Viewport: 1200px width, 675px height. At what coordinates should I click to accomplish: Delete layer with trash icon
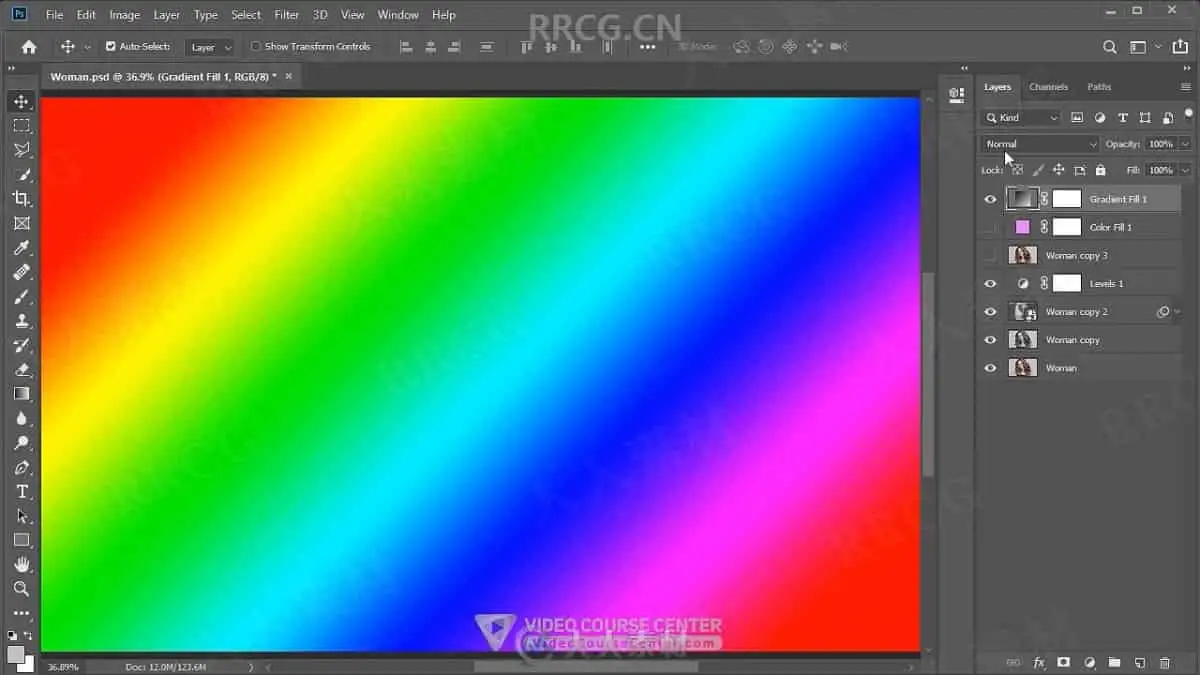coord(1164,662)
